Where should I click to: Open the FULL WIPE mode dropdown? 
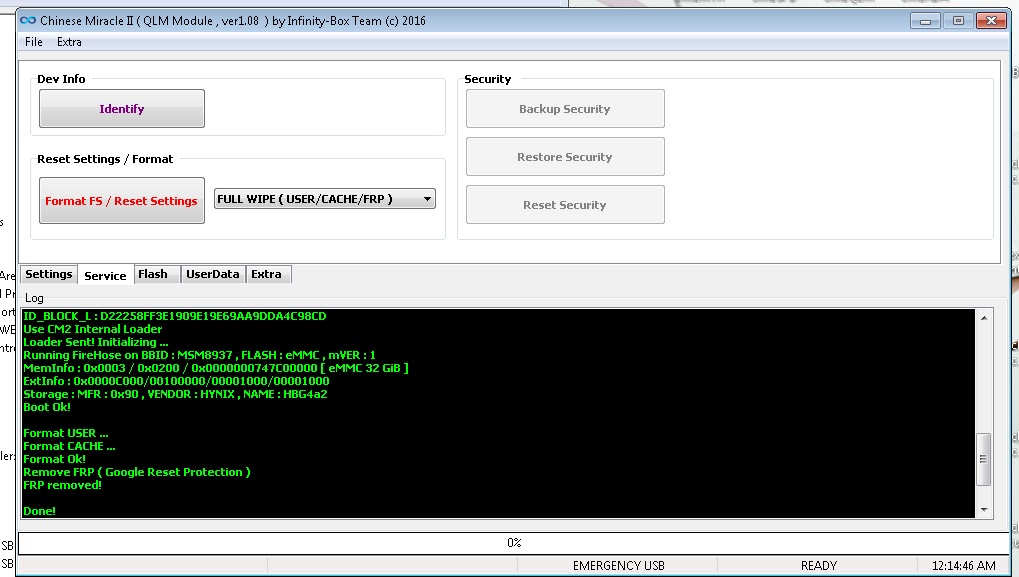pos(324,199)
